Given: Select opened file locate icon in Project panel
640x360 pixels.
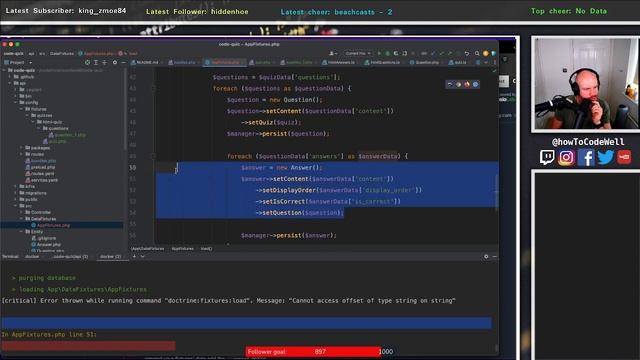Looking at the screenshot, I should click(87, 62).
